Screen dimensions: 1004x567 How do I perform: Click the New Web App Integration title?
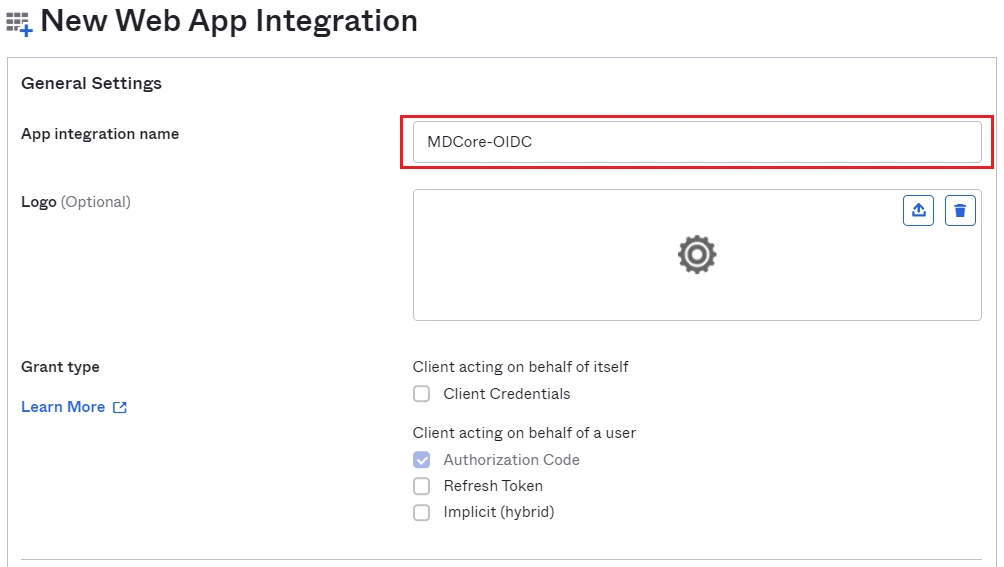229,20
